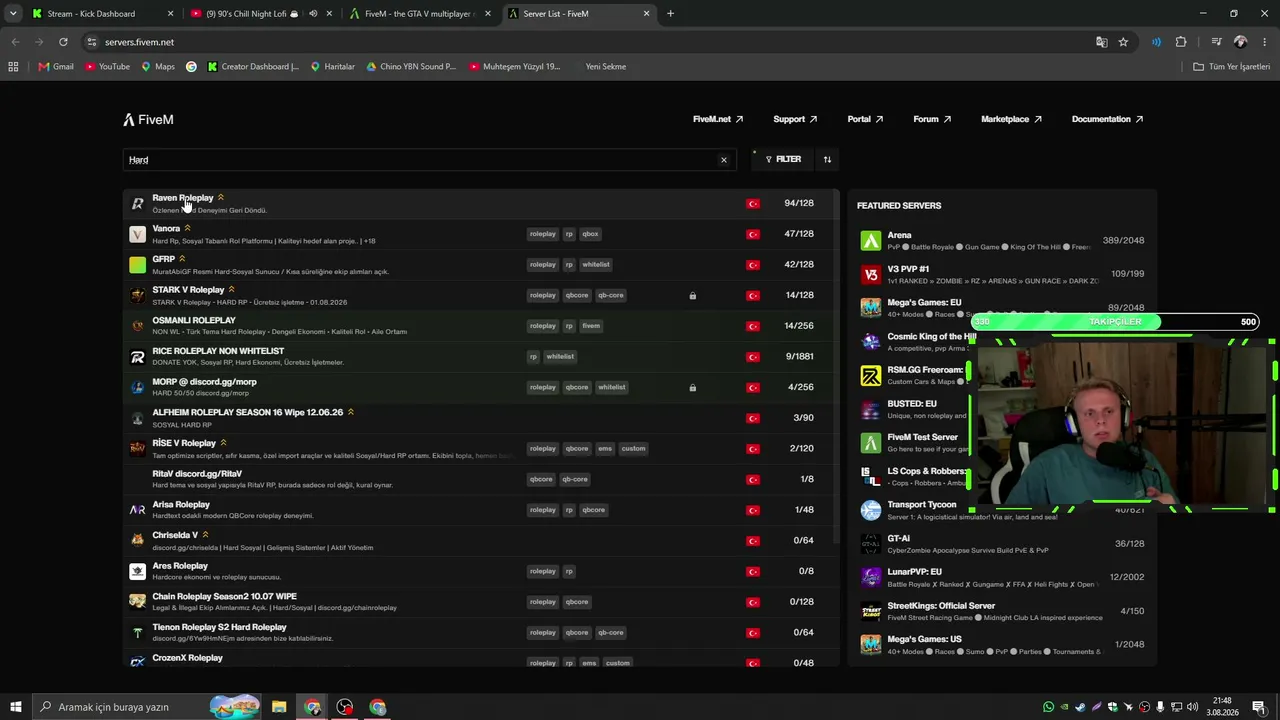1280x720 pixels.
Task: Open the Support header link
Action: (795, 119)
